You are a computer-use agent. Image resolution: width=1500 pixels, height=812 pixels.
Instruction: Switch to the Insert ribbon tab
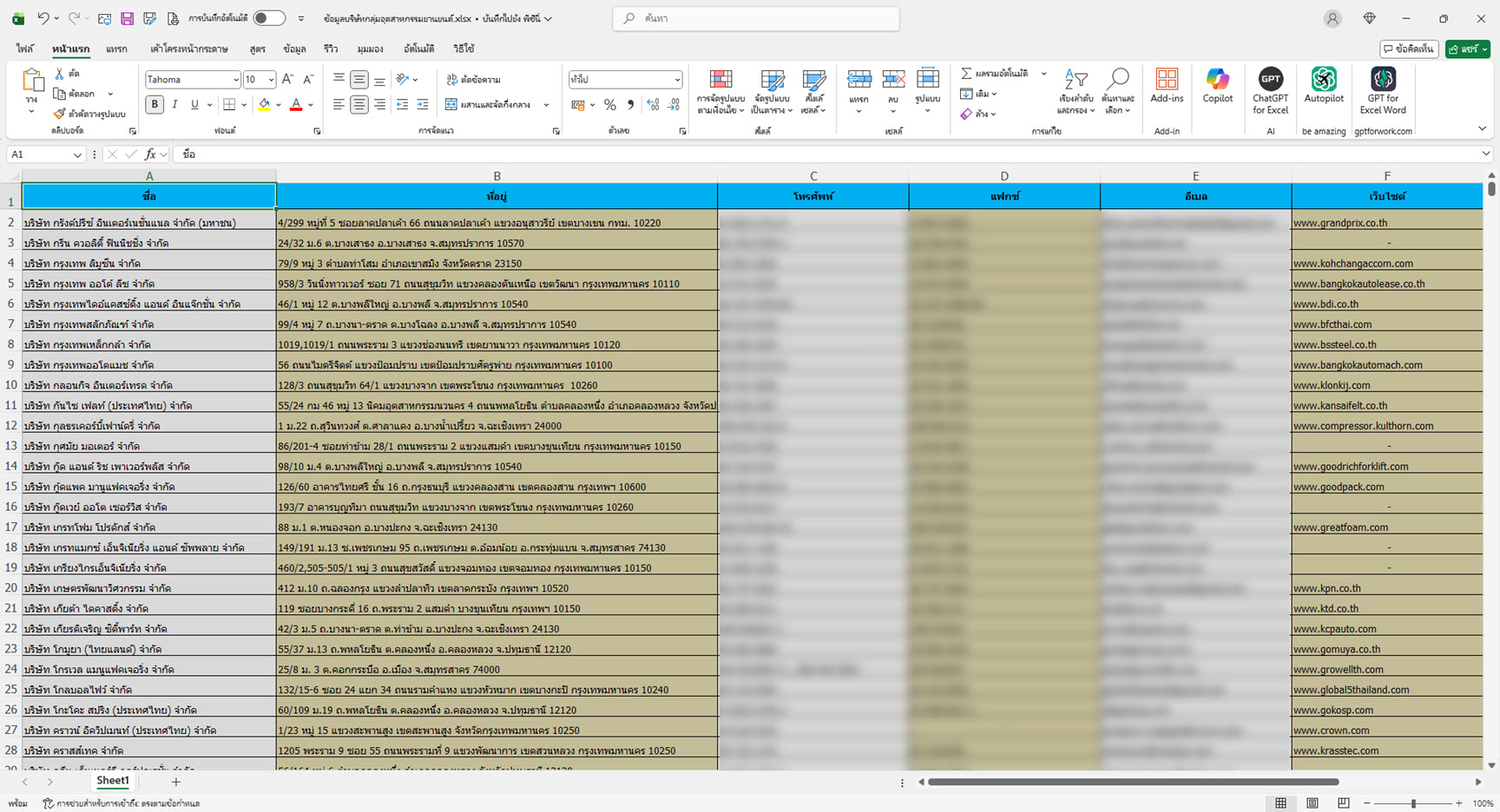(x=116, y=49)
